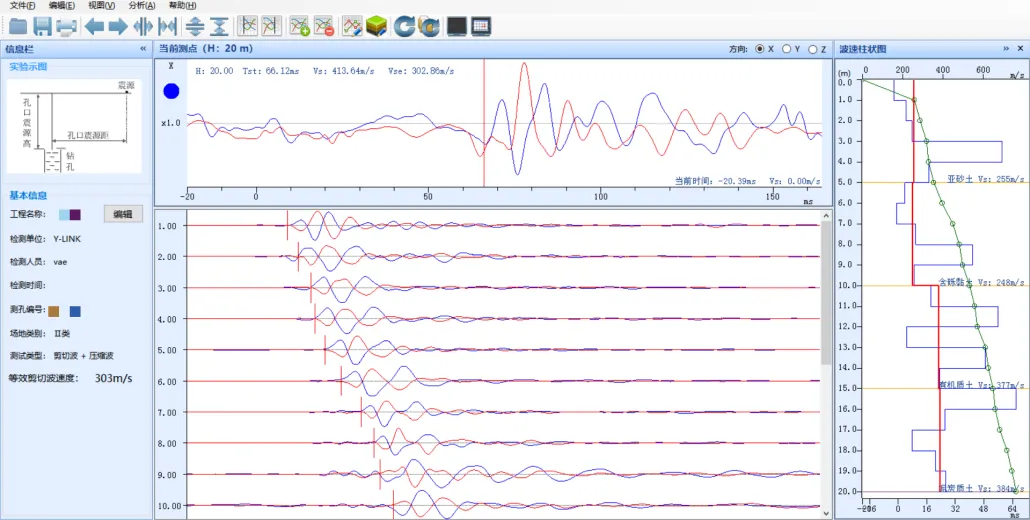Click the add curve green plus icon
Image resolution: width=1030 pixels, height=520 pixels.
click(x=299, y=26)
